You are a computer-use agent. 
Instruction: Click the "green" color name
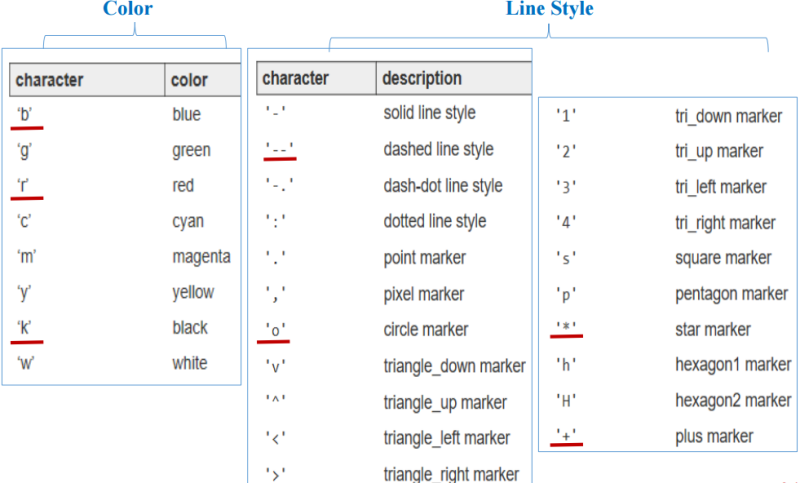[191, 151]
